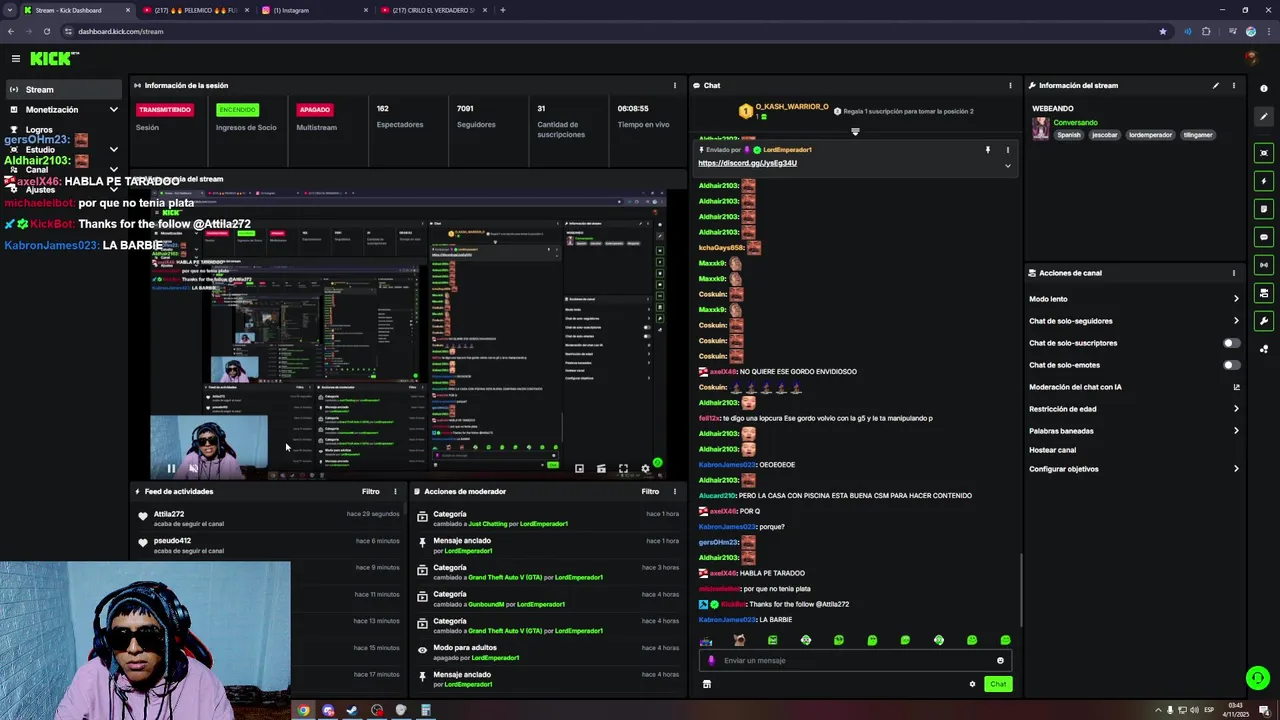
Task: Click the Kick logo
Action: point(53,59)
